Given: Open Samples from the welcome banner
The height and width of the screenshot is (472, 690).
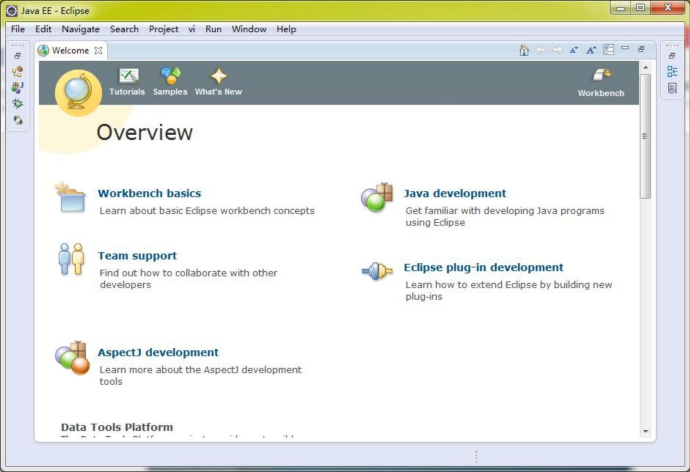Looking at the screenshot, I should (170, 82).
